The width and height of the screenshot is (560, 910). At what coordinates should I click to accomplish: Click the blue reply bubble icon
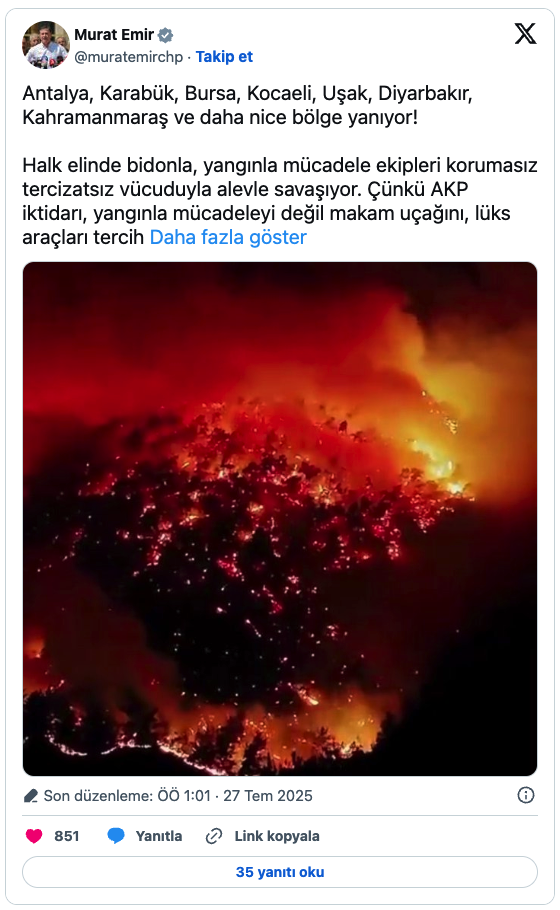tap(116, 836)
